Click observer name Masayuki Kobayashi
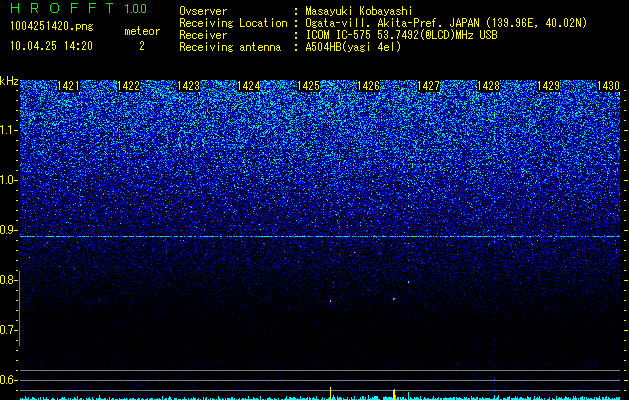Image resolution: width=629 pixels, height=400 pixels. click(x=359, y=12)
